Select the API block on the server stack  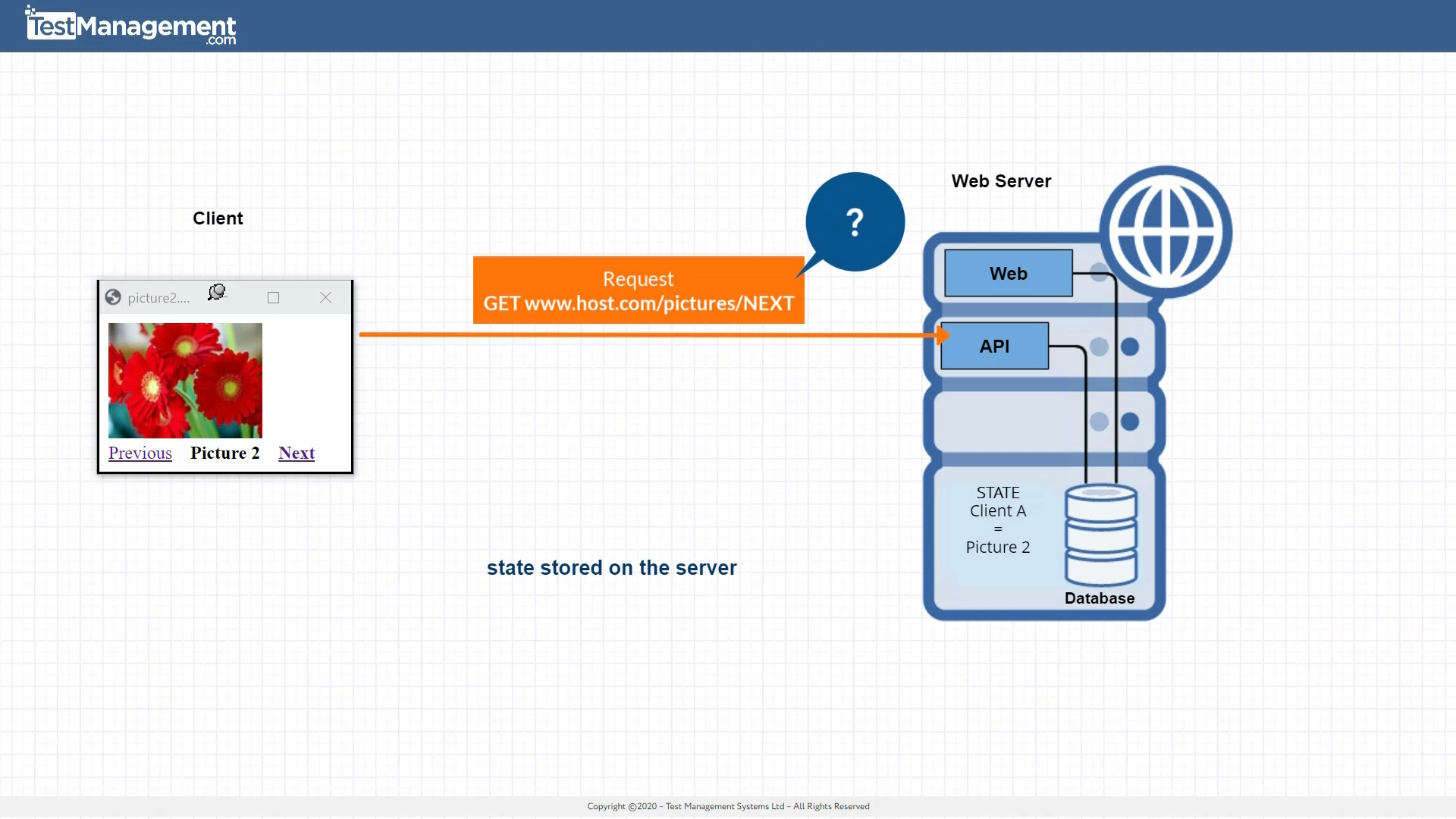[x=994, y=346]
